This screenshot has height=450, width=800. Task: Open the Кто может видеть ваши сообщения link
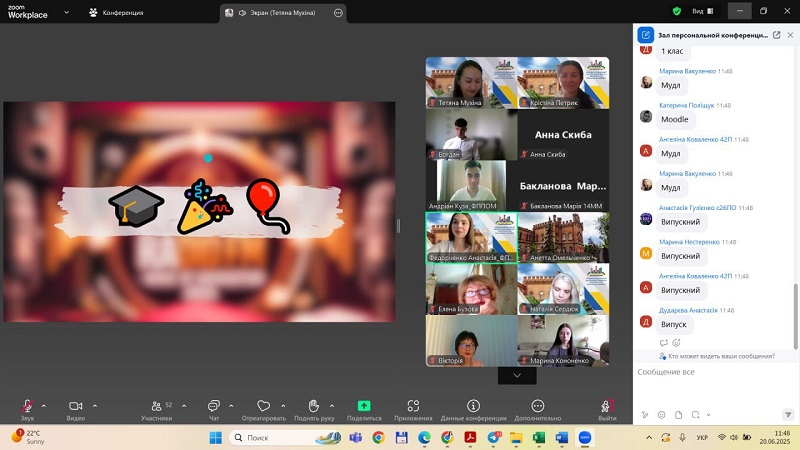(717, 356)
